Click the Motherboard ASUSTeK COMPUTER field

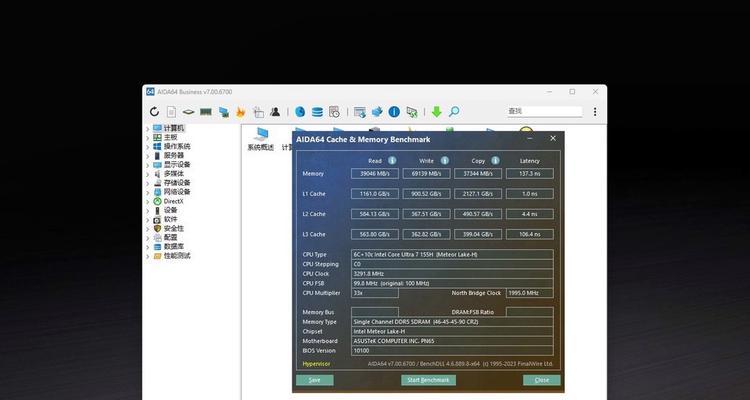(452, 341)
